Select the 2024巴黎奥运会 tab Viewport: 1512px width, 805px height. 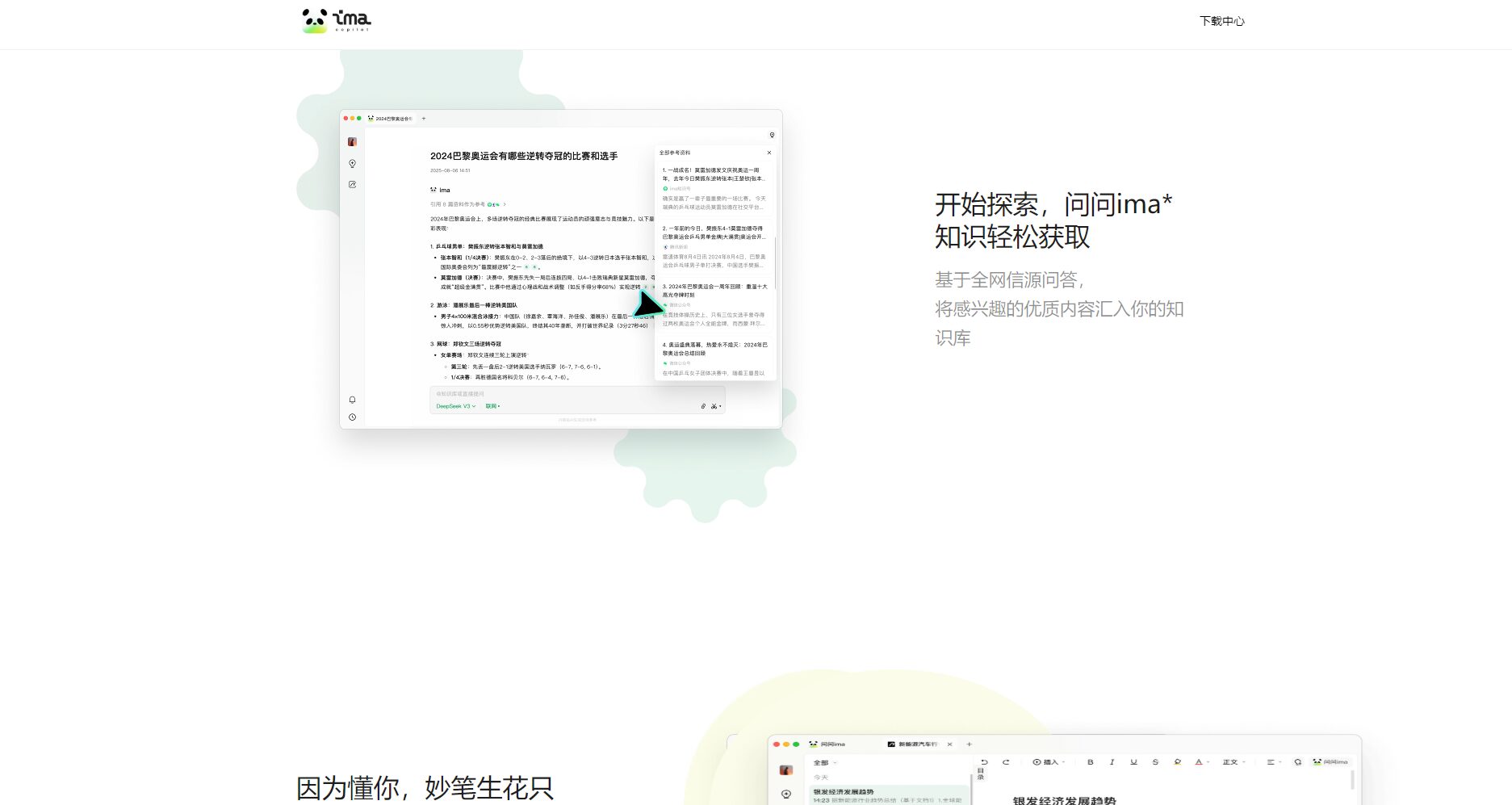391,119
